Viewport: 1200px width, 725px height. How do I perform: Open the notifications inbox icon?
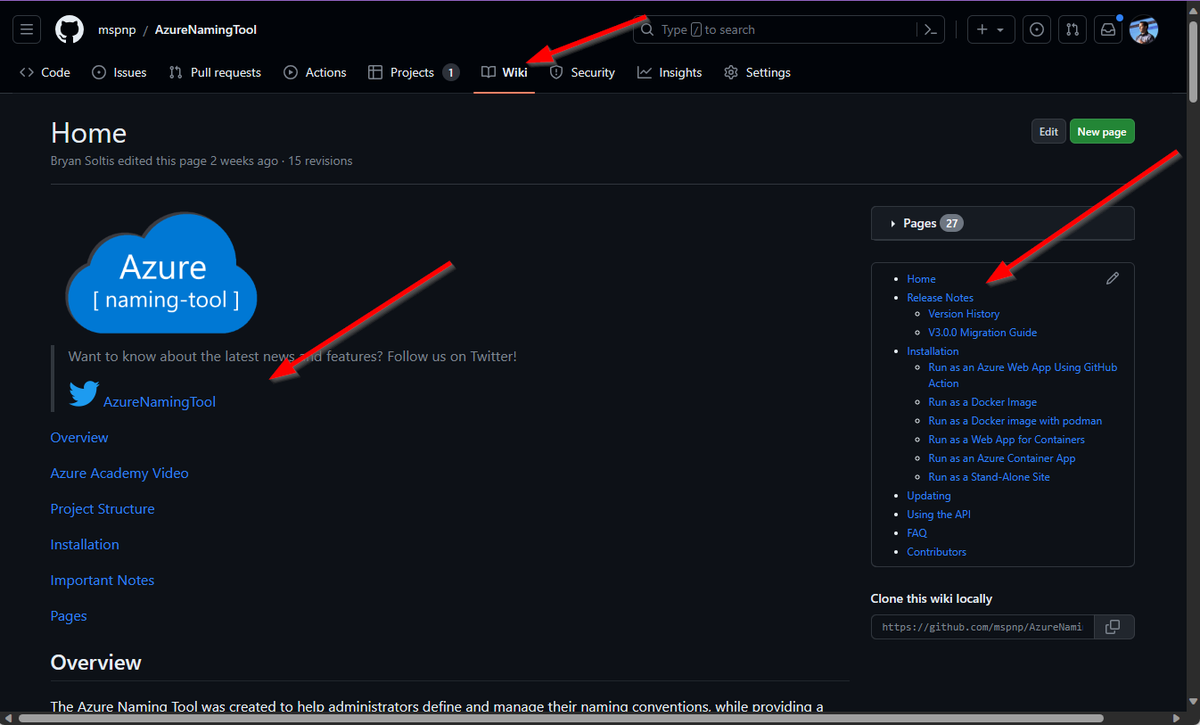(x=1107, y=30)
